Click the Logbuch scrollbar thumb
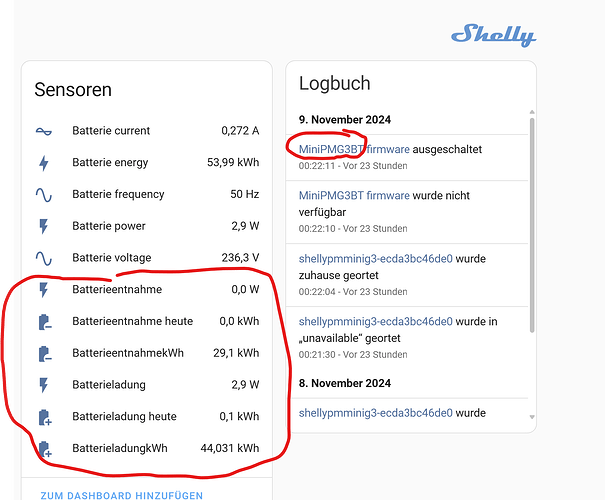Screen dimensions: 605x500 (x=532, y=225)
